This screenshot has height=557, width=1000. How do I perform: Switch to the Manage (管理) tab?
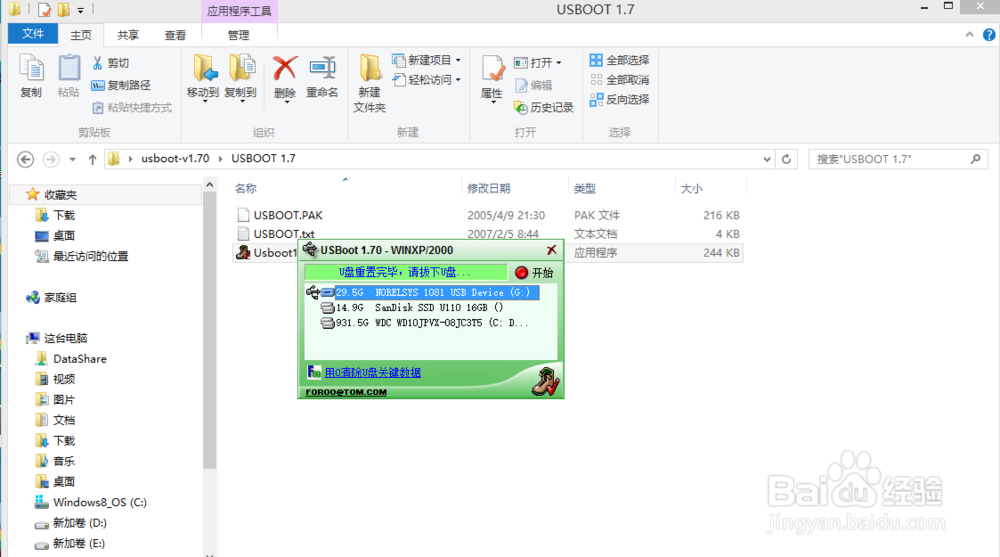coord(239,35)
